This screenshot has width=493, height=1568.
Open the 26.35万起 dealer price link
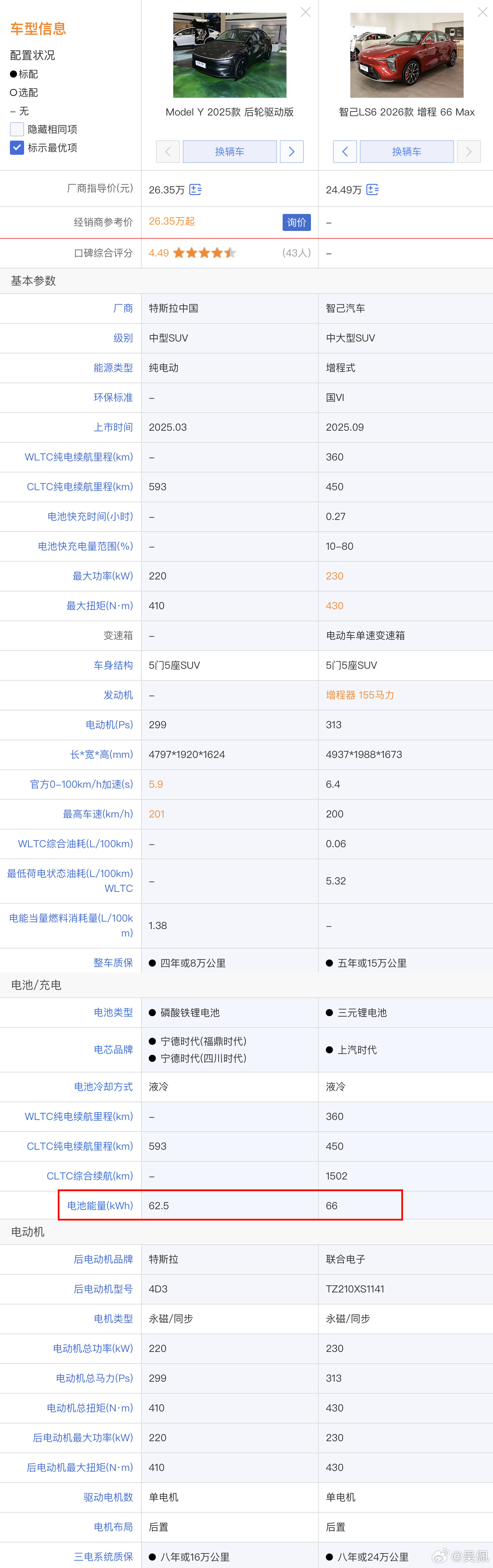172,222
